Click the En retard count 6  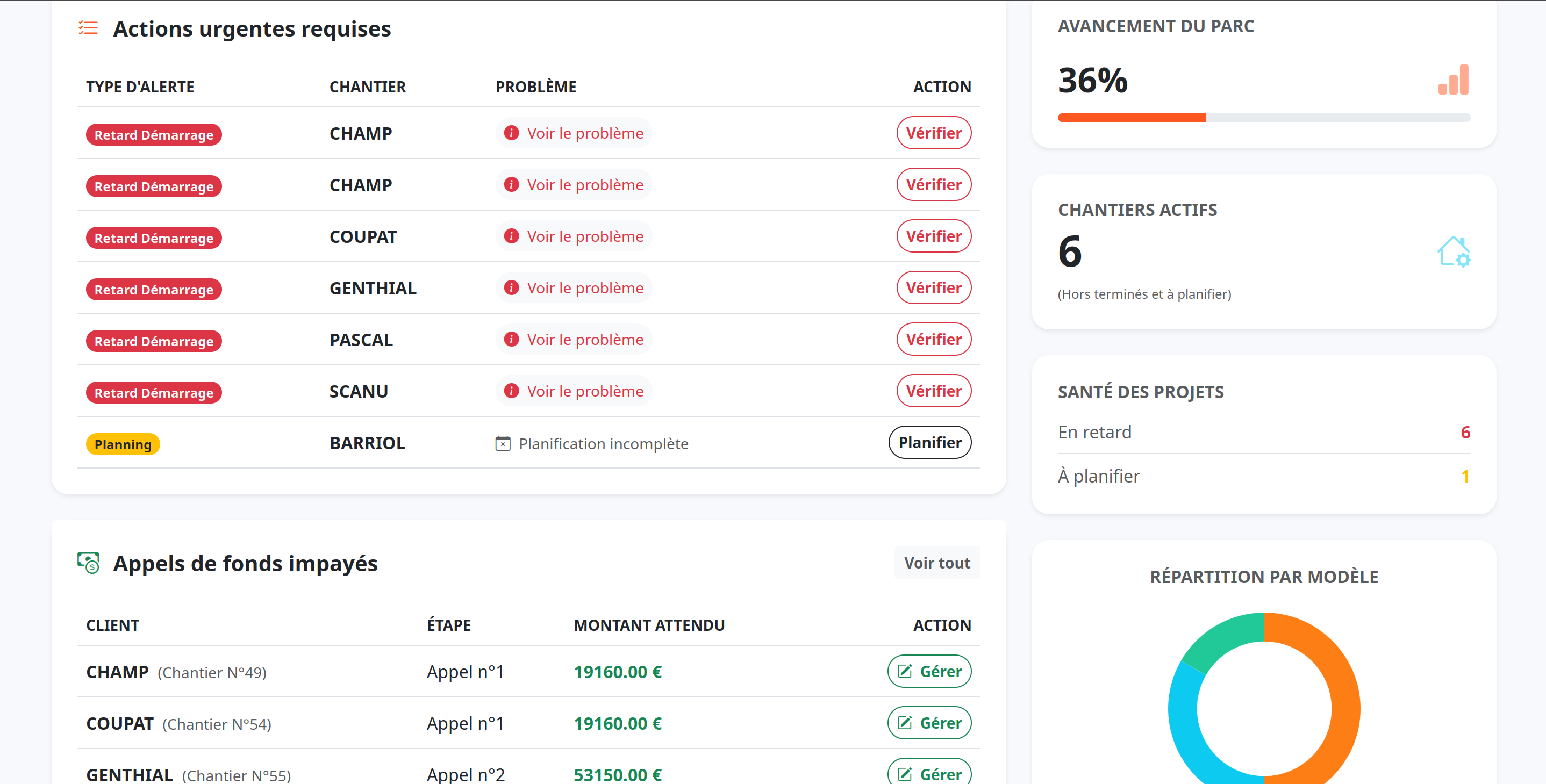pos(1465,432)
